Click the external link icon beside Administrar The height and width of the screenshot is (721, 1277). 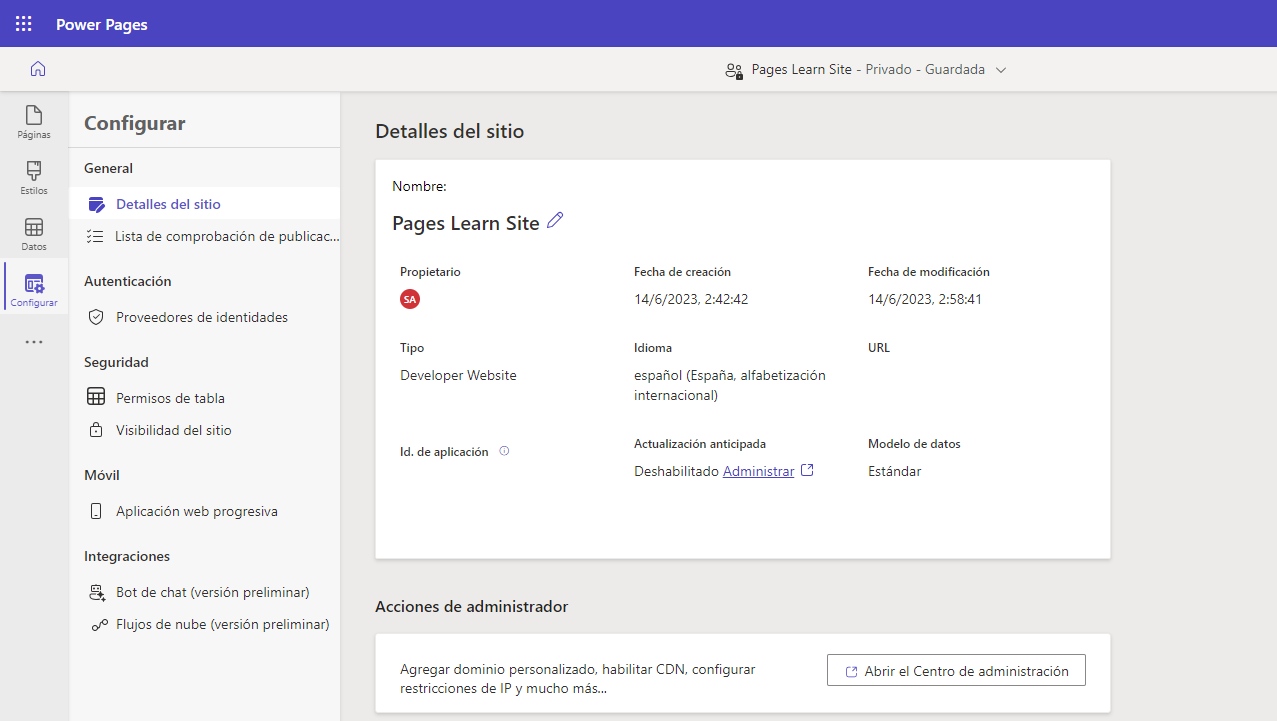tap(808, 470)
